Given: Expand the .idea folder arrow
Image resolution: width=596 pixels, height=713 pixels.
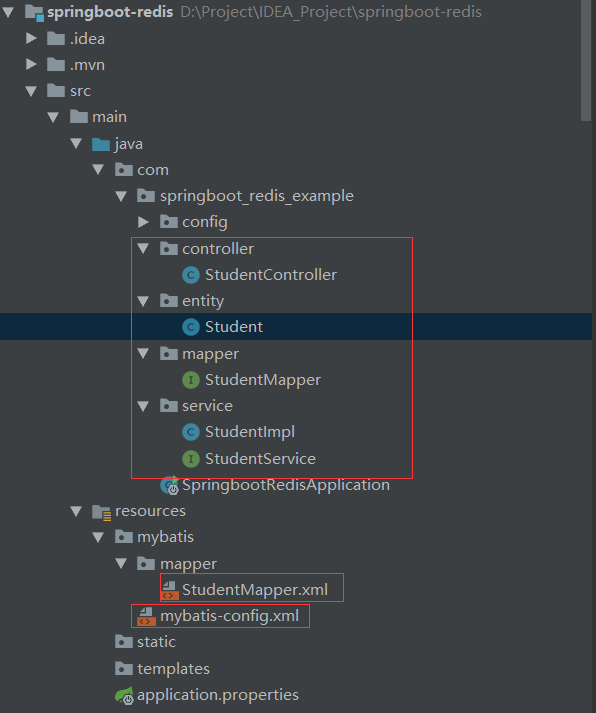Looking at the screenshot, I should pos(31,38).
